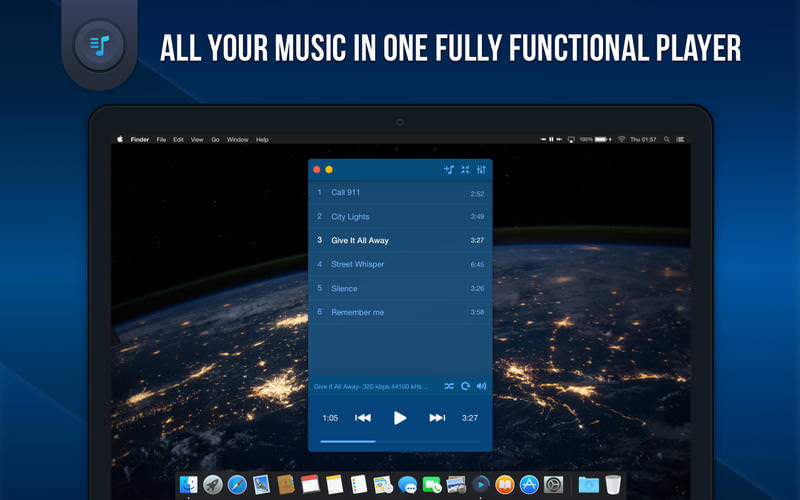800x500 pixels.
Task: Open the music player app in dock
Action: pos(481,484)
